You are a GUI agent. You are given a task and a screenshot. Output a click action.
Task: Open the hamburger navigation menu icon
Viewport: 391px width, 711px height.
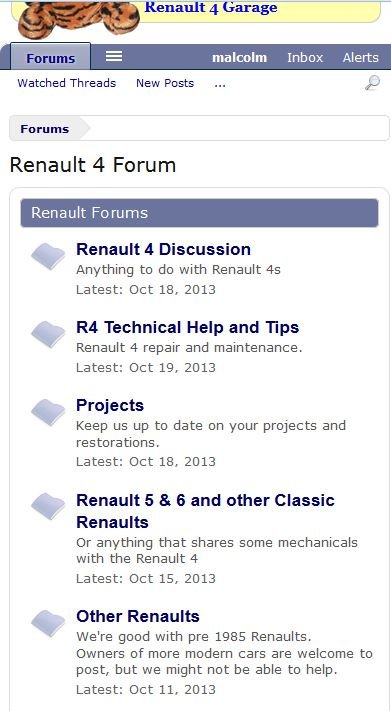tap(114, 56)
